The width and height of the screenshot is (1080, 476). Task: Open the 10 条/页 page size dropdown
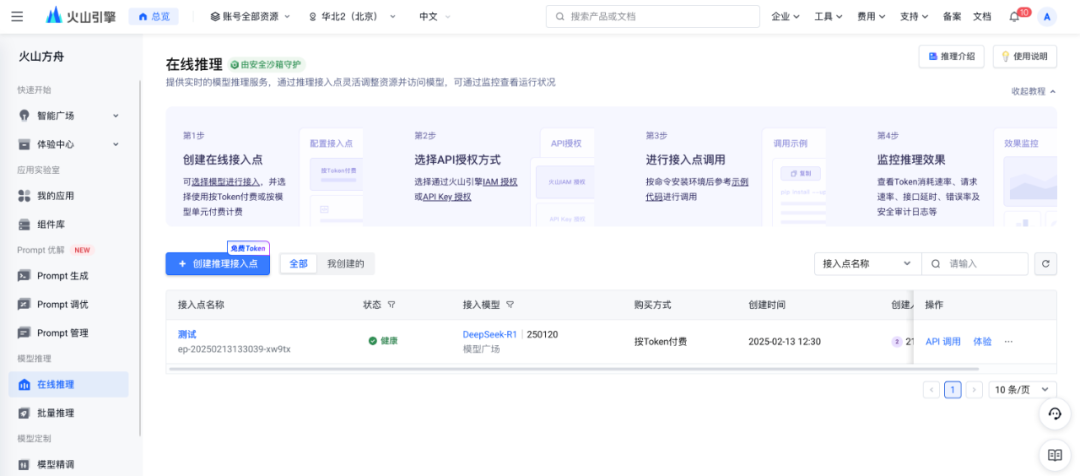click(x=1022, y=390)
